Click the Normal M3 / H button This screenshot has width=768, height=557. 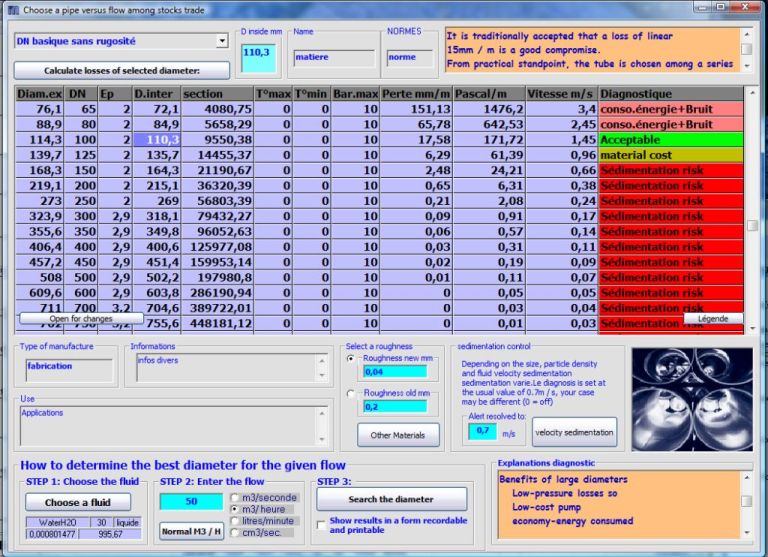pyautogui.click(x=191, y=531)
